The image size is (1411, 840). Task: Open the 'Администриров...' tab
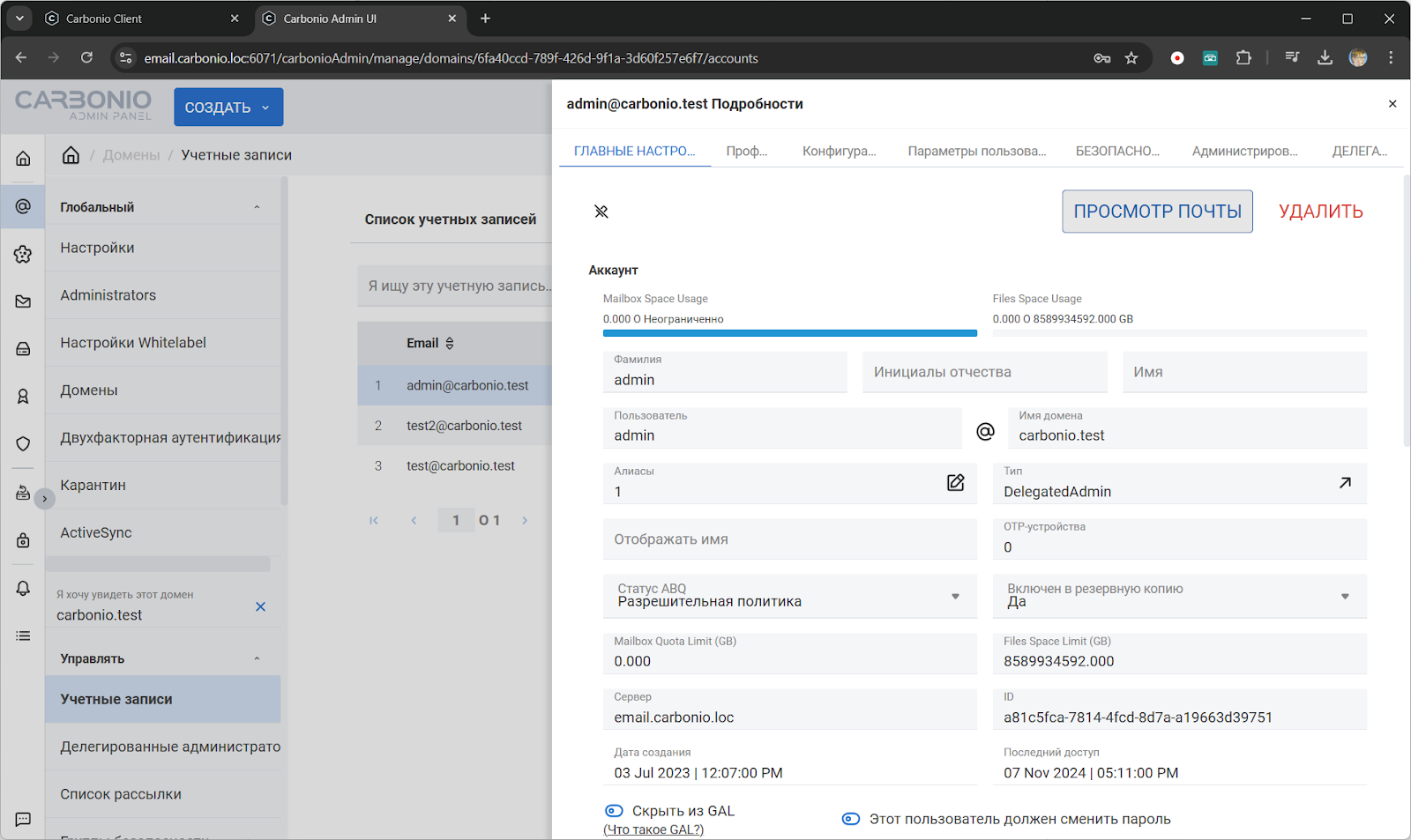pyautogui.click(x=1245, y=151)
